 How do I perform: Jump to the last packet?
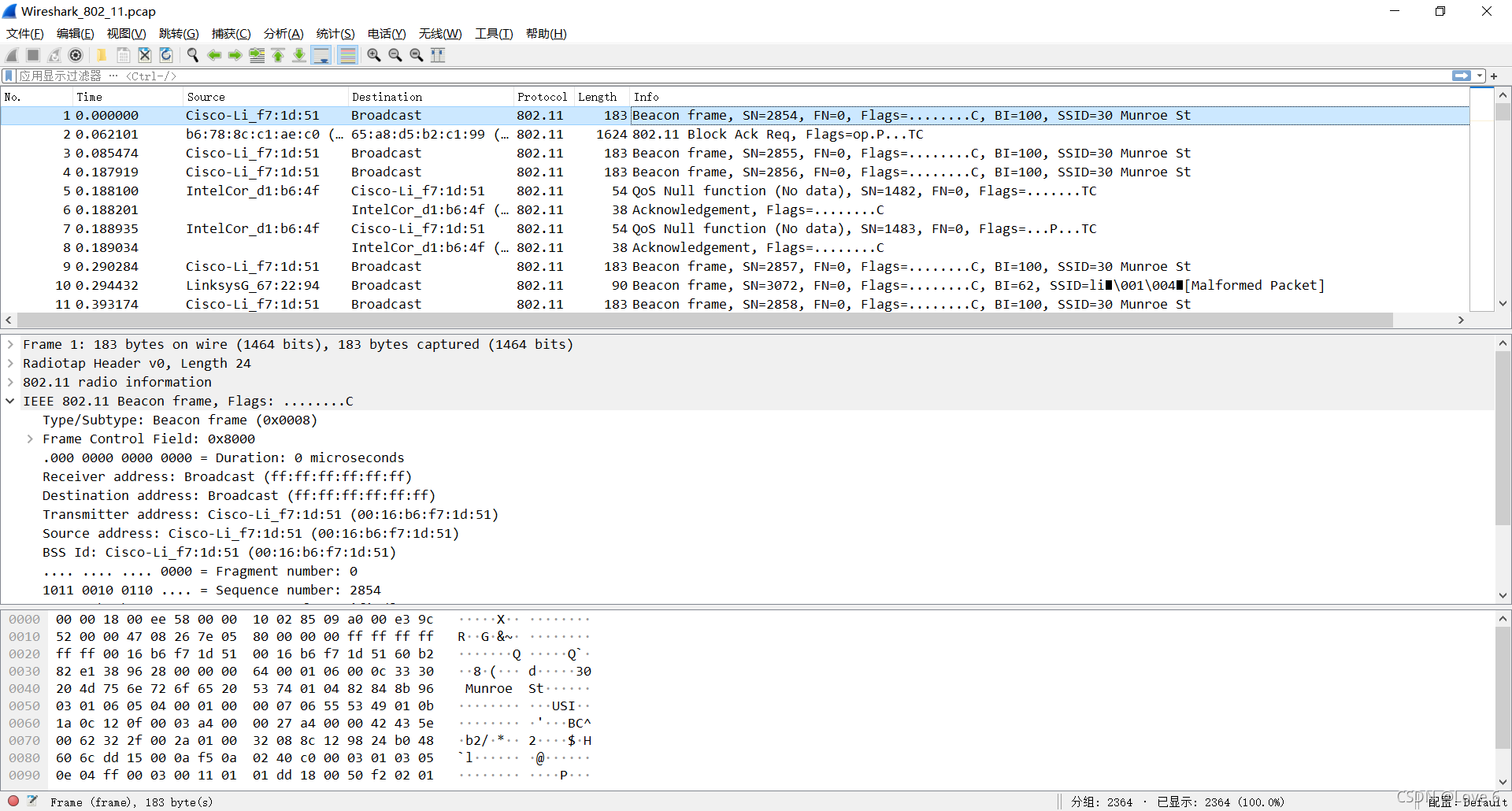299,55
